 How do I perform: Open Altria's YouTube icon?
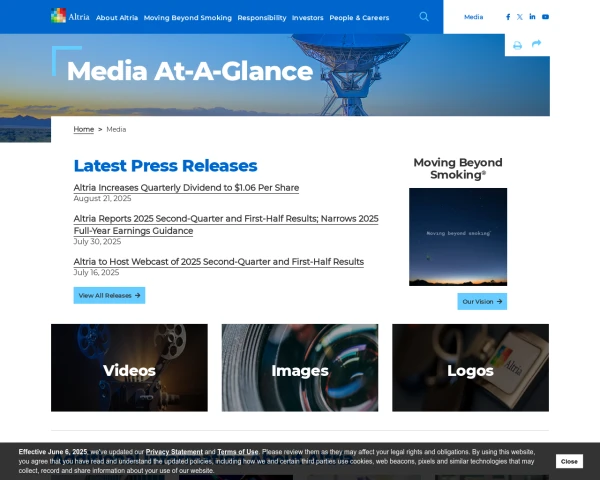pyautogui.click(x=545, y=17)
